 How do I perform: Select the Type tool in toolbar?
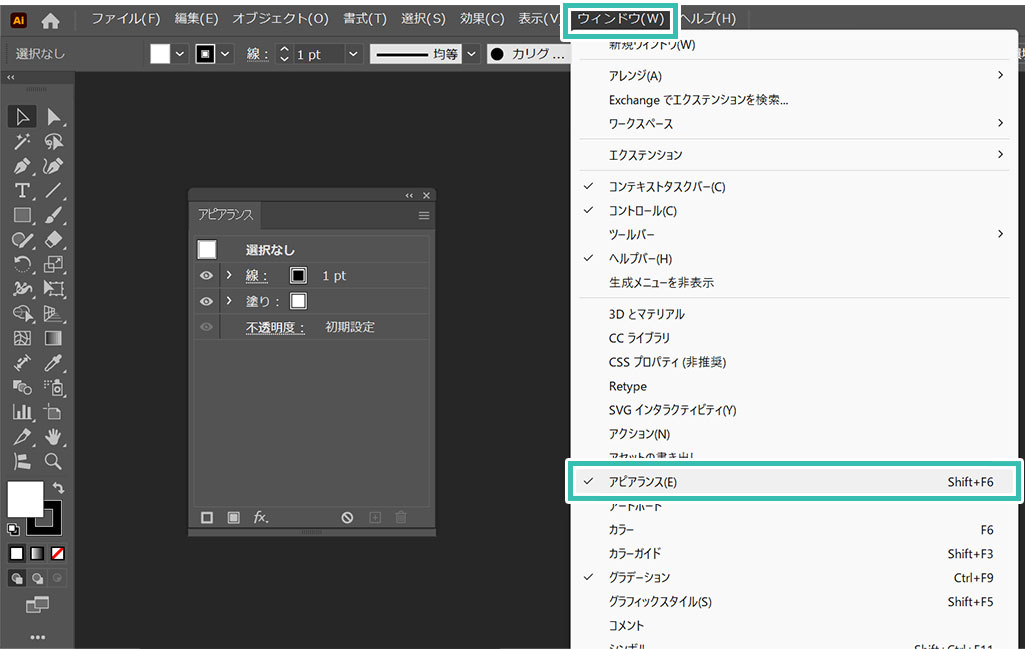pos(22,190)
